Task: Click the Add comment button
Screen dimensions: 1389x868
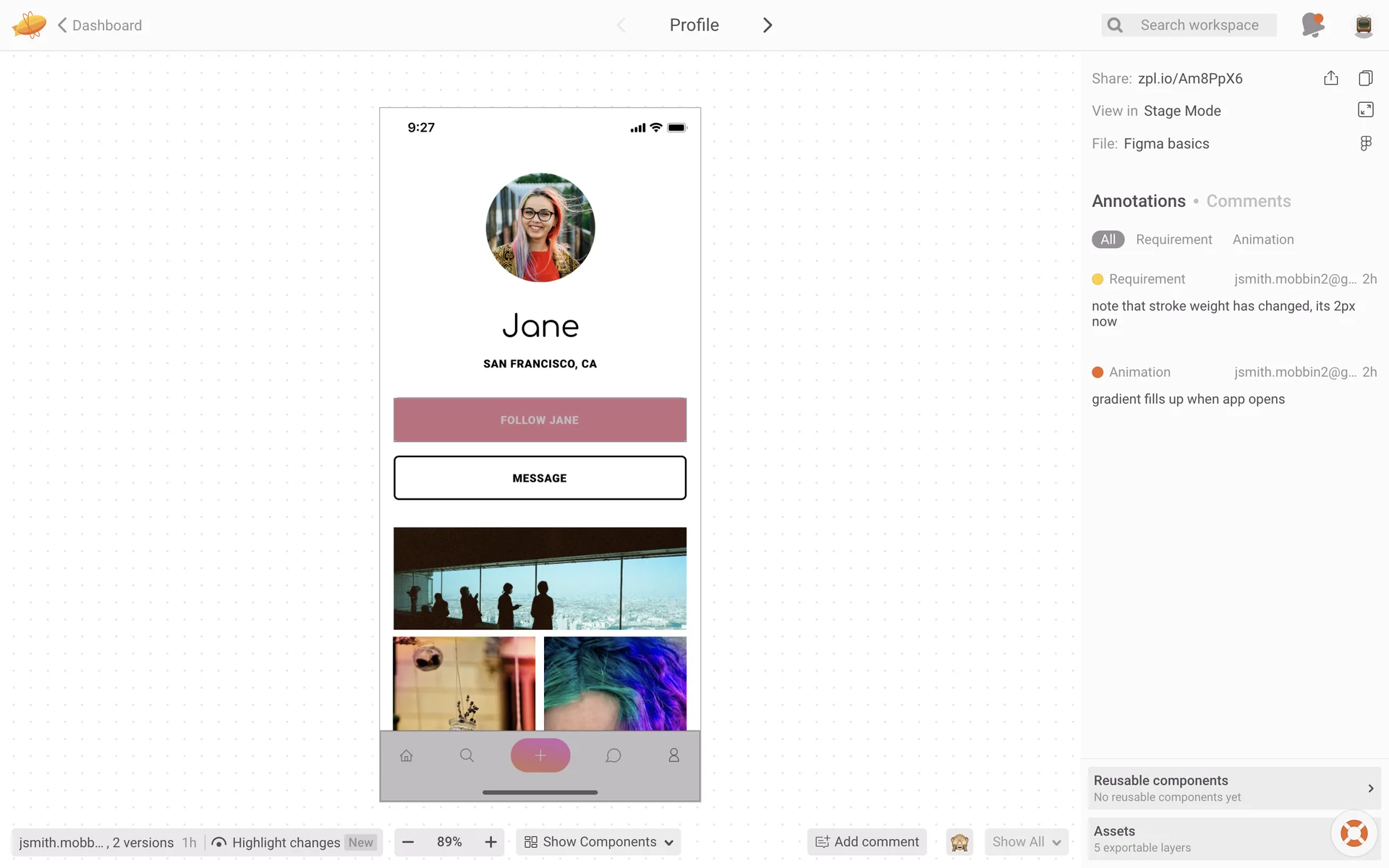Action: pos(867,842)
